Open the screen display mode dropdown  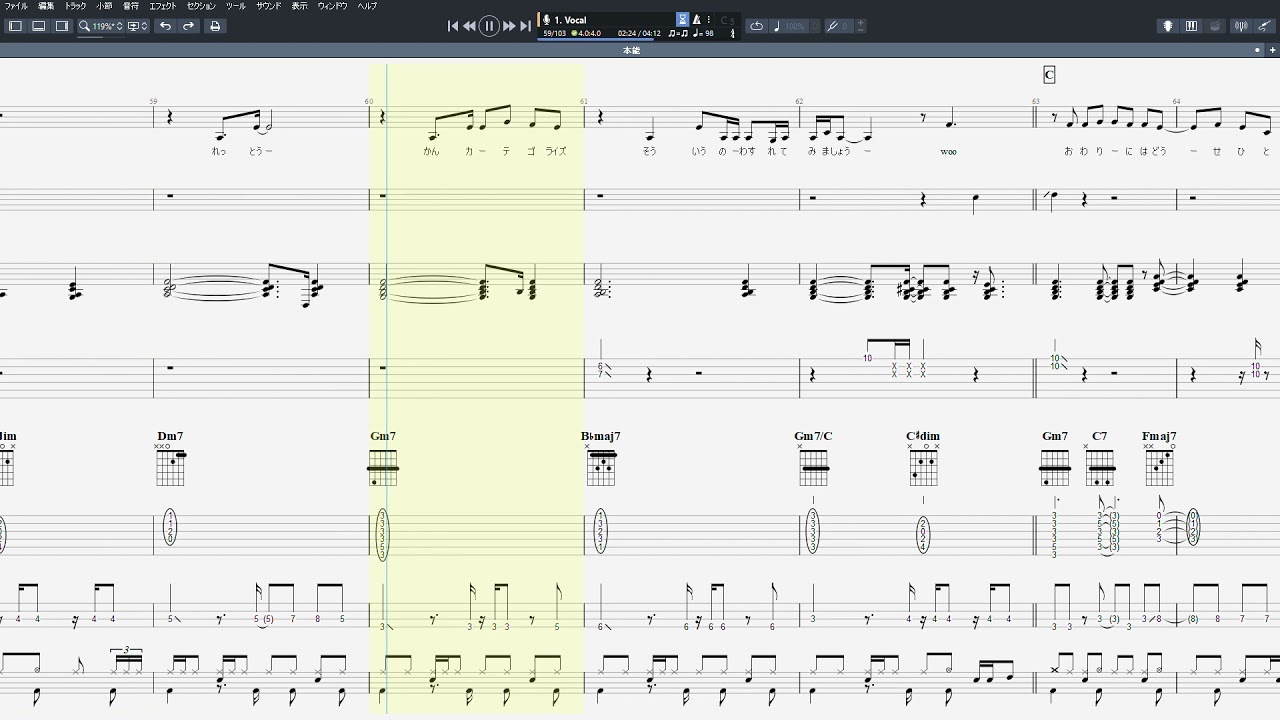(x=138, y=26)
